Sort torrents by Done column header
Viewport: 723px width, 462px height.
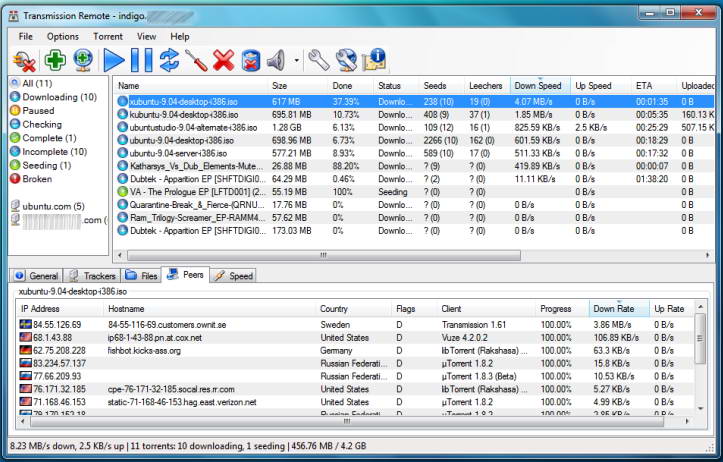[x=350, y=86]
